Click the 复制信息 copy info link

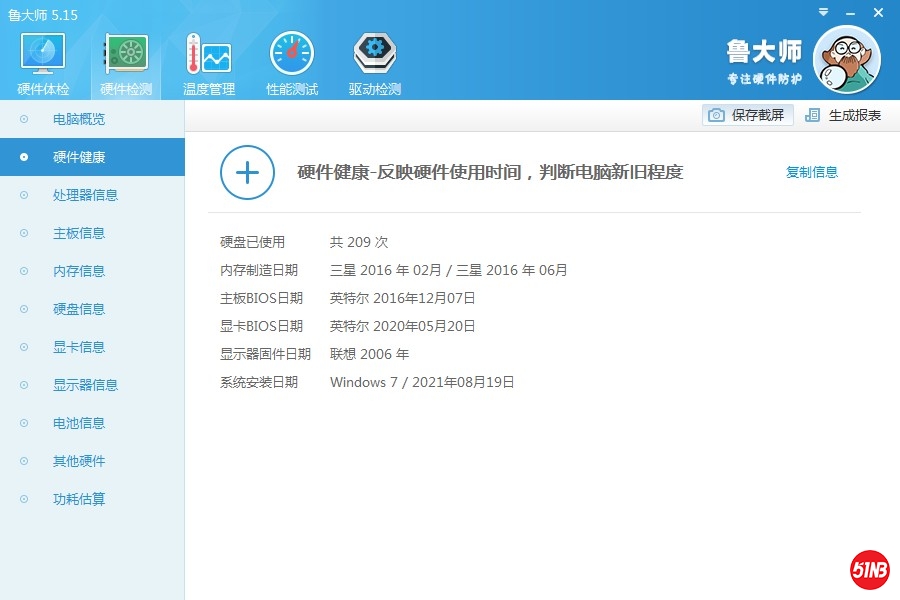812,172
